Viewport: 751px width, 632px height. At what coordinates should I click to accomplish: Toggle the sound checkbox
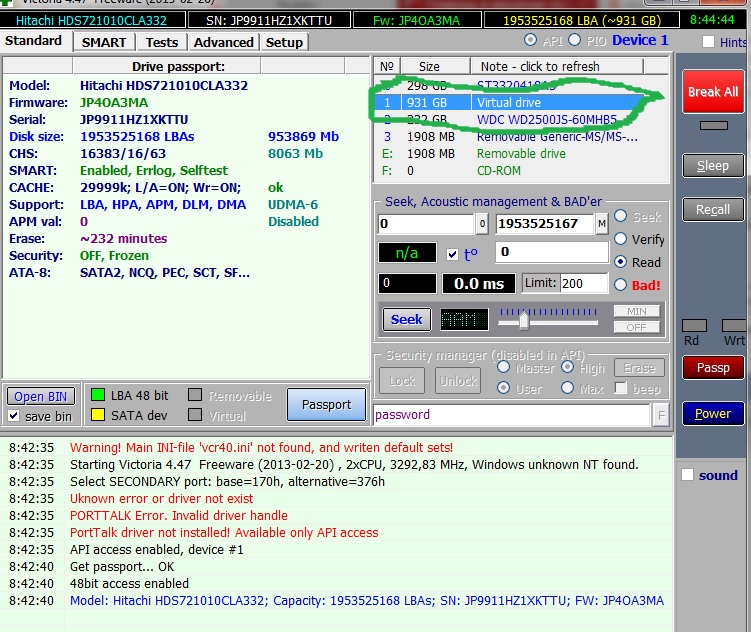click(x=687, y=475)
